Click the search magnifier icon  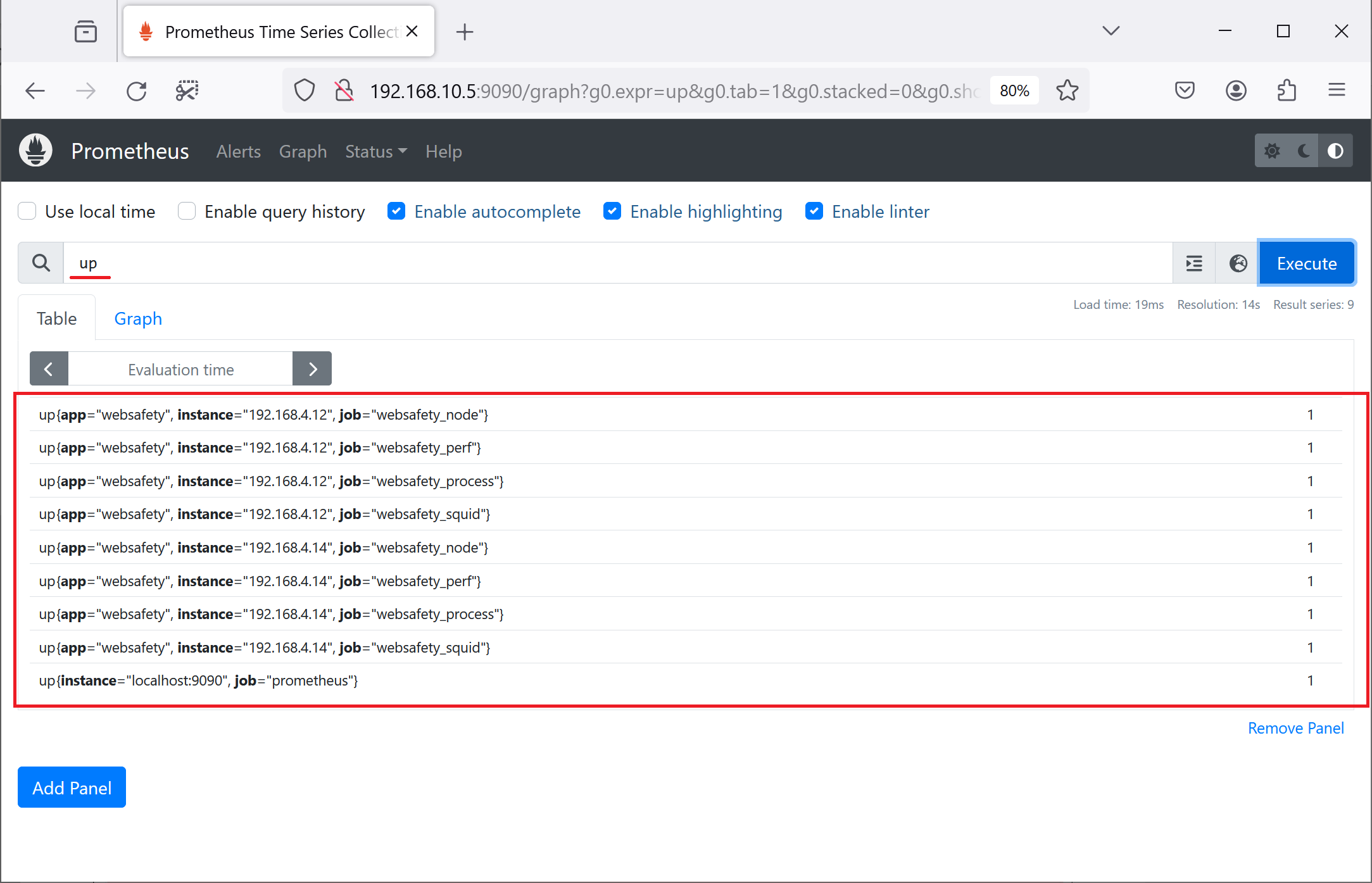41,262
